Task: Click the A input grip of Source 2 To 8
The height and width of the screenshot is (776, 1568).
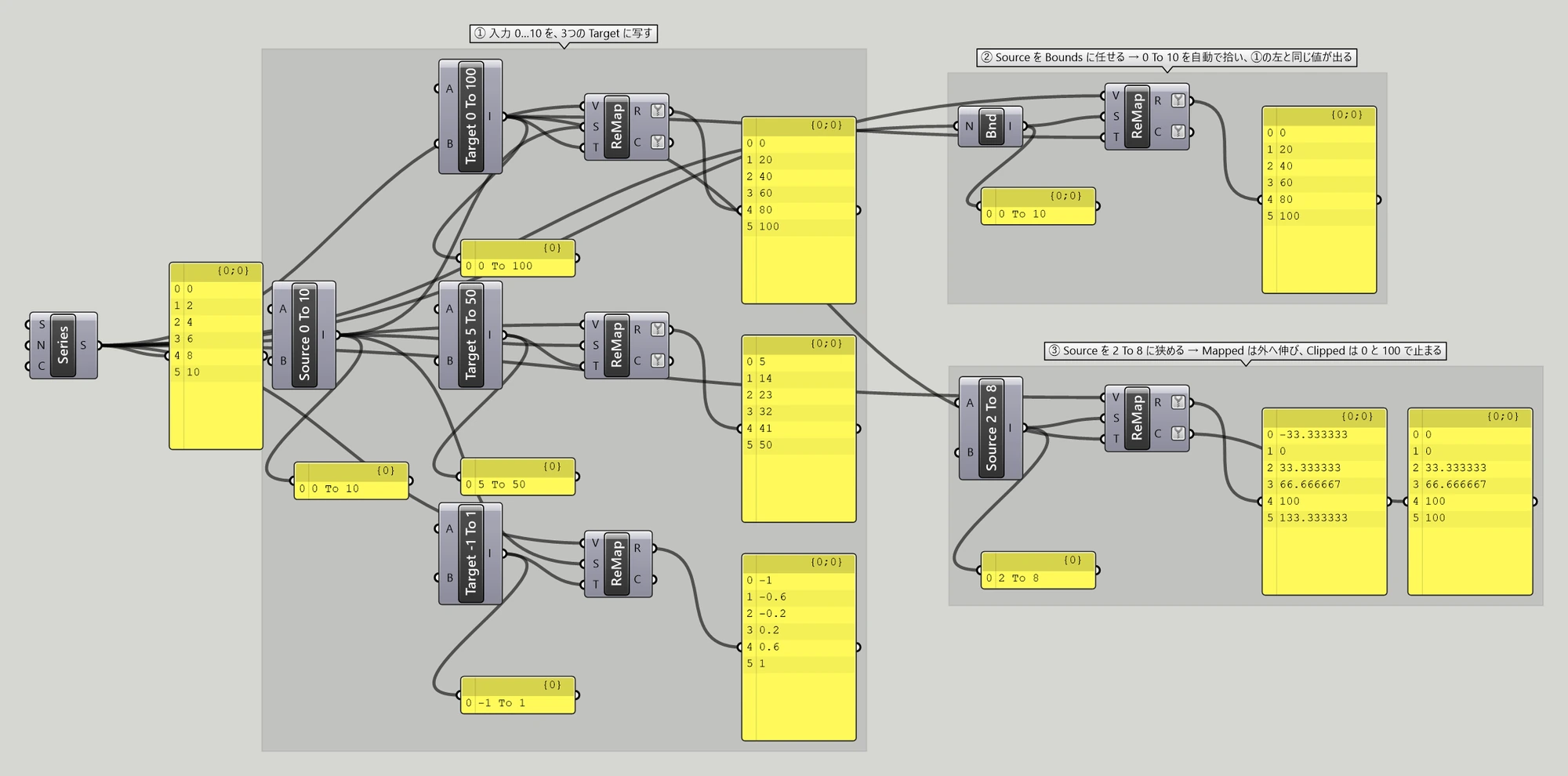Action: click(x=958, y=403)
